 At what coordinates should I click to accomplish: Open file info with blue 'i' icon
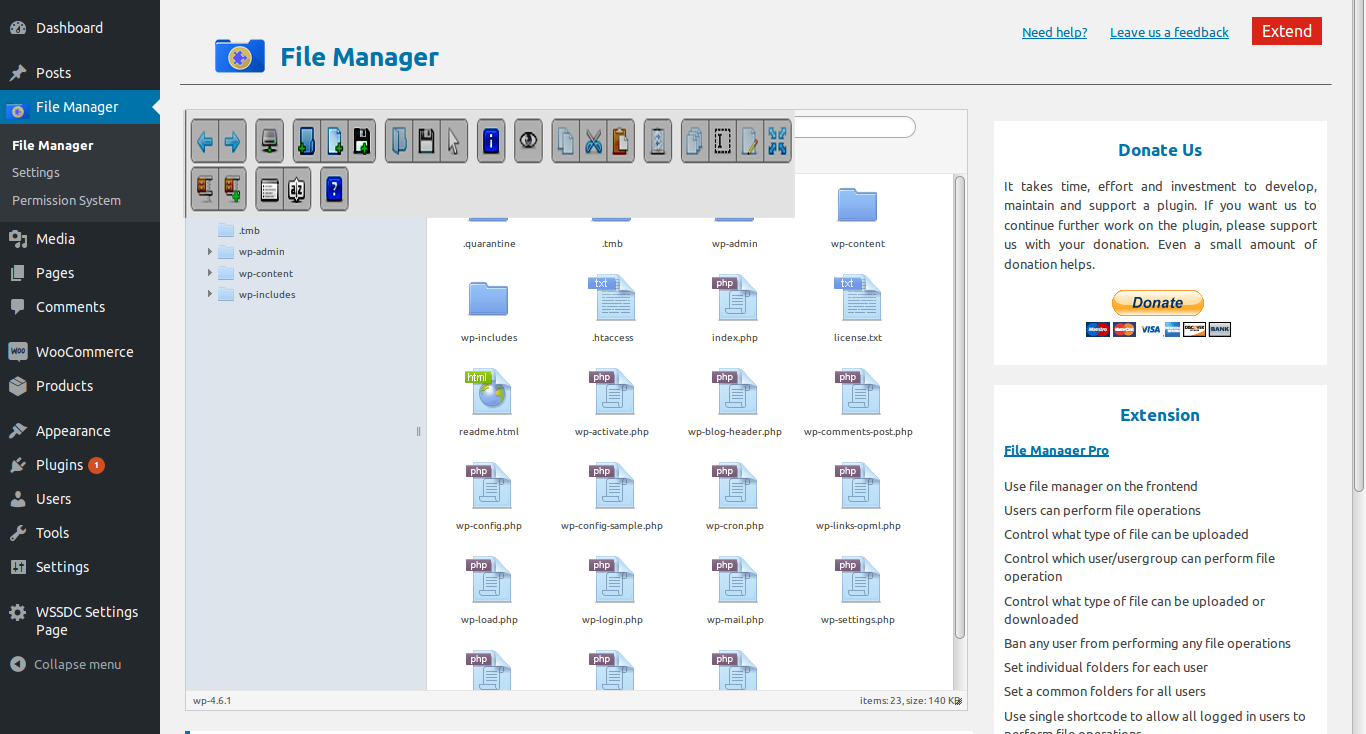click(x=490, y=142)
